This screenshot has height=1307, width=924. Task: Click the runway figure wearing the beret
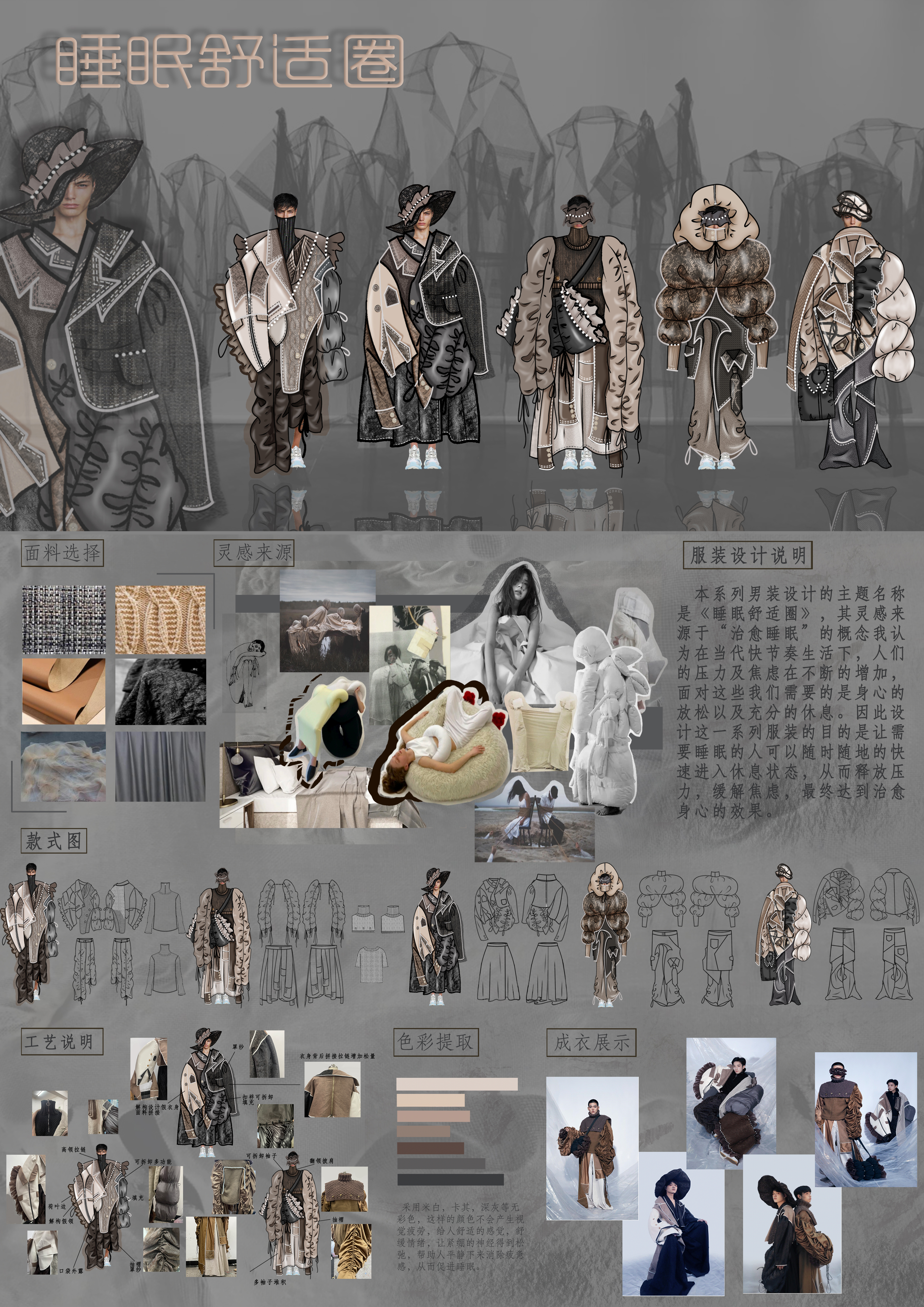pyautogui.click(x=852, y=330)
